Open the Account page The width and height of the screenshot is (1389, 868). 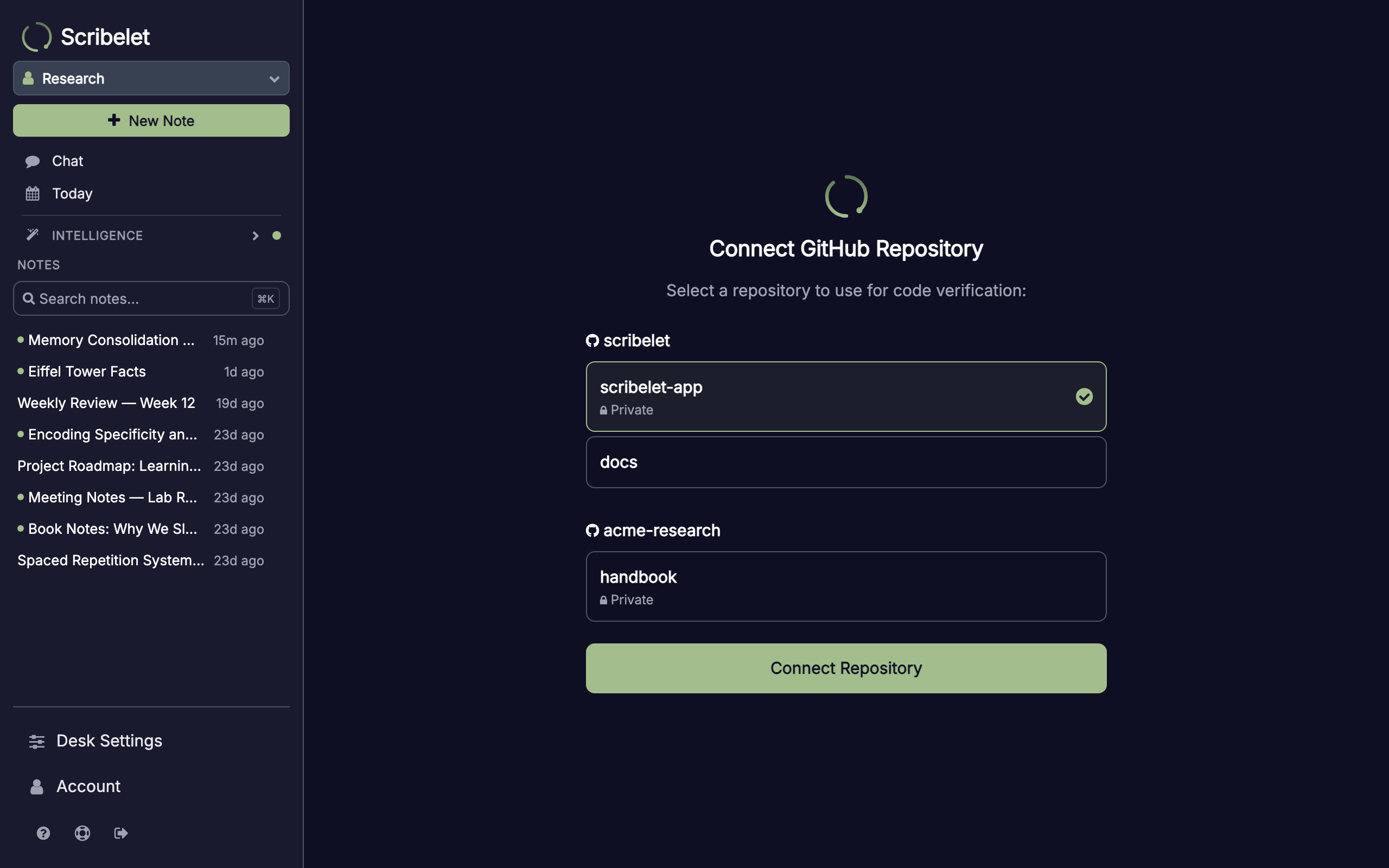coord(151,786)
